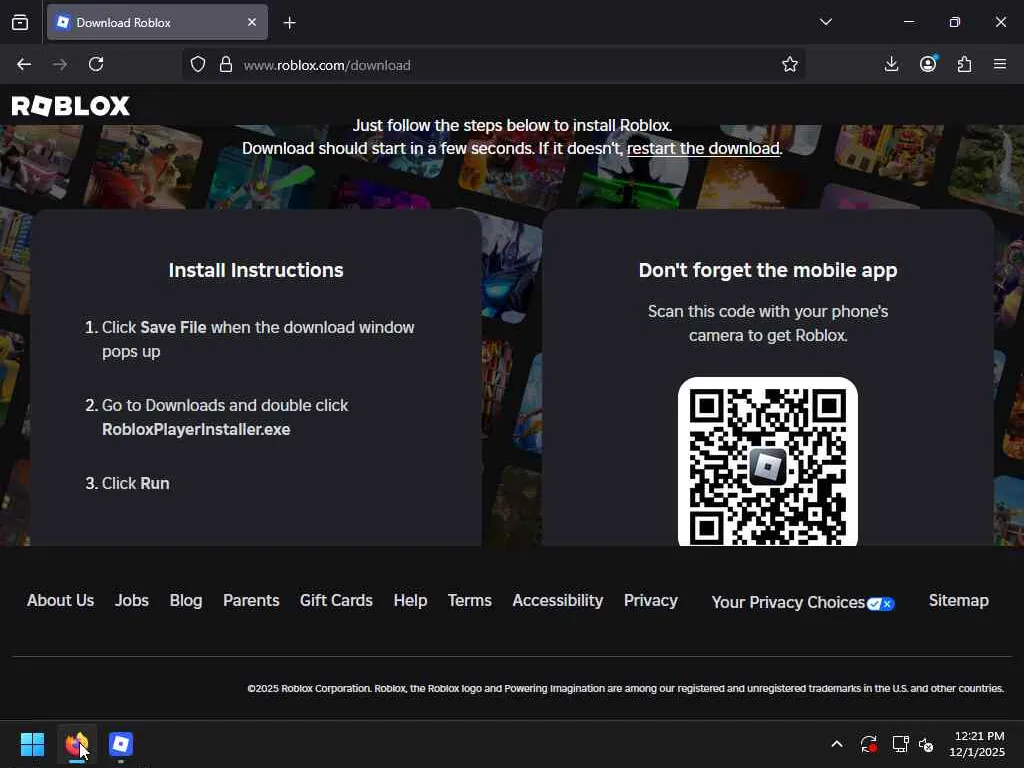1024x768 pixels.
Task: Click the Firefox taskbar icon
Action: click(x=76, y=744)
